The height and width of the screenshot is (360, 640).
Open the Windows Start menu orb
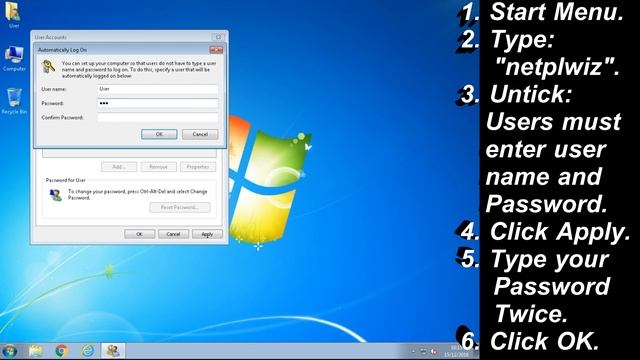(x=9, y=351)
